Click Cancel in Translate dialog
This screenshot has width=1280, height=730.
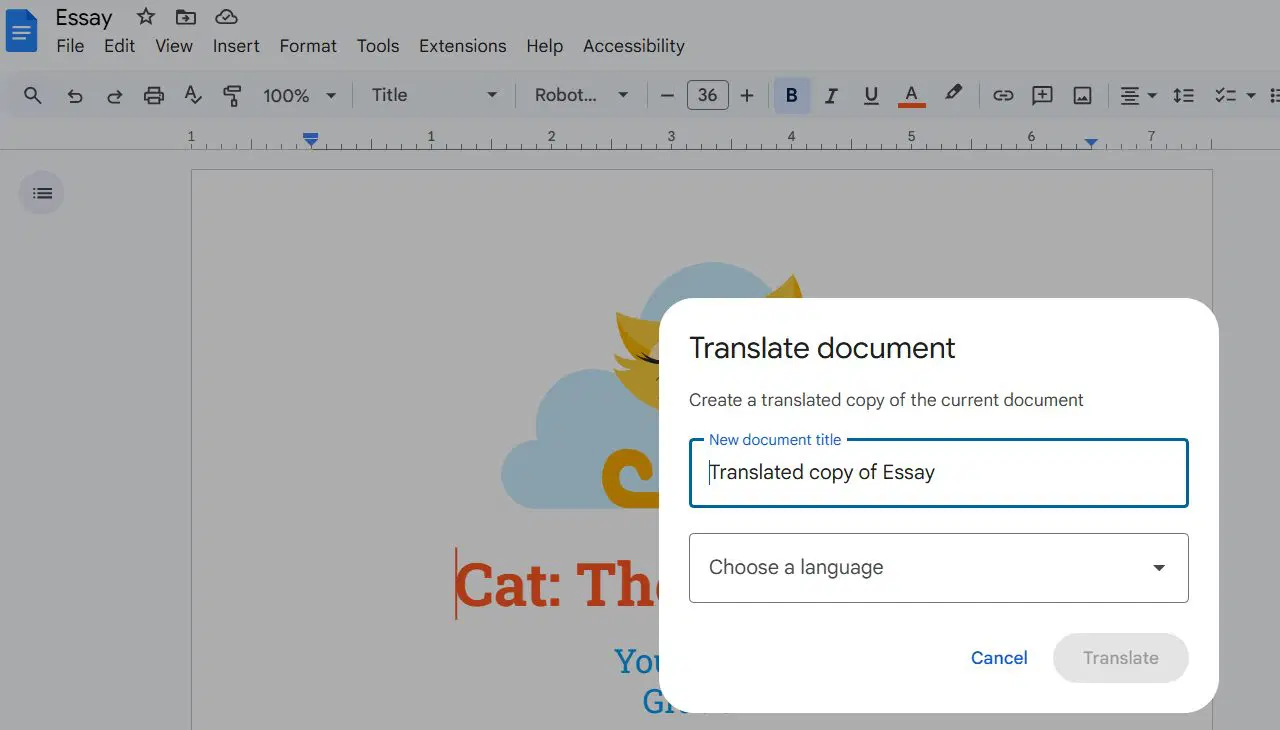point(999,658)
